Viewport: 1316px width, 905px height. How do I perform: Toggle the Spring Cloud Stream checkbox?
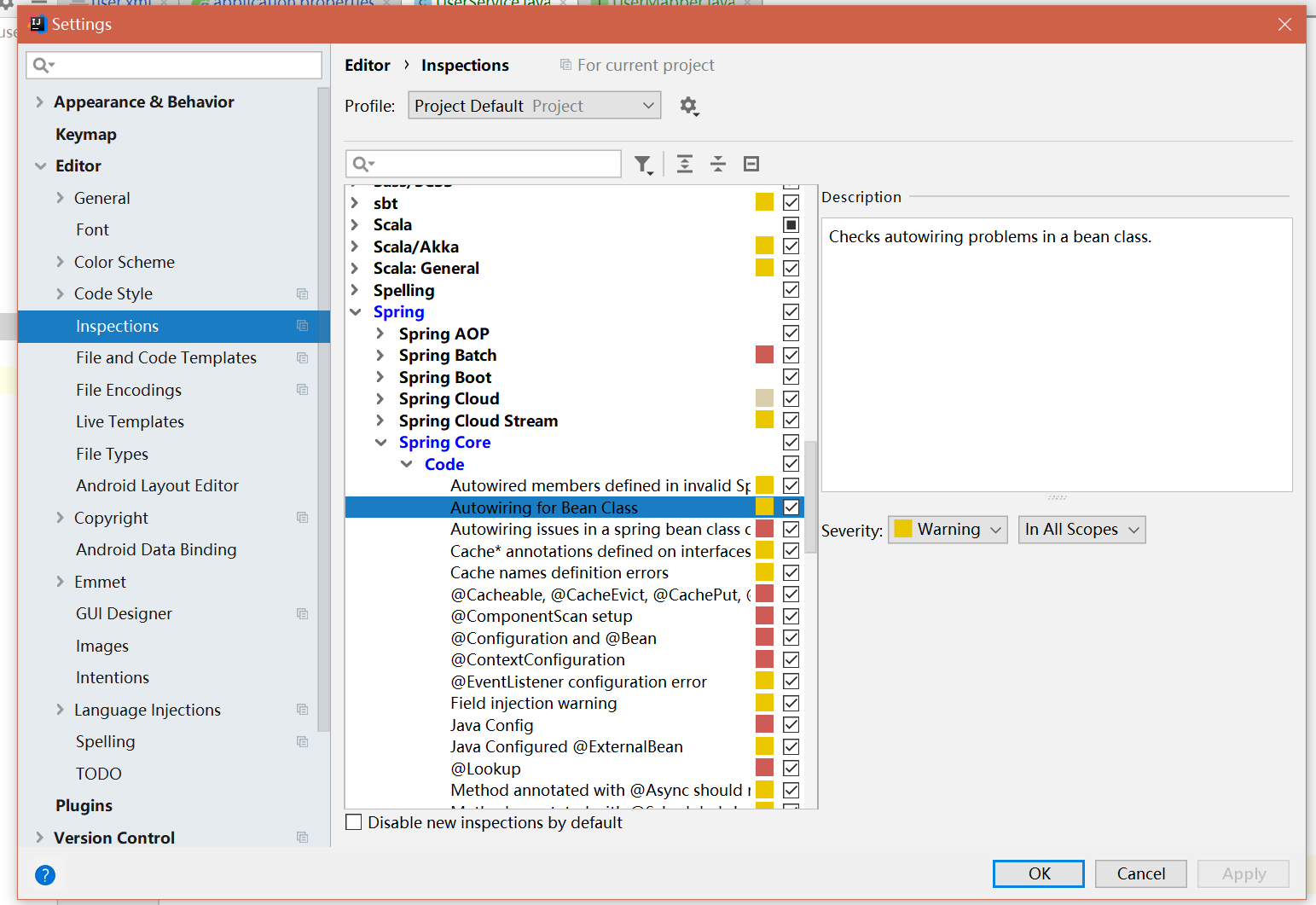(x=791, y=421)
